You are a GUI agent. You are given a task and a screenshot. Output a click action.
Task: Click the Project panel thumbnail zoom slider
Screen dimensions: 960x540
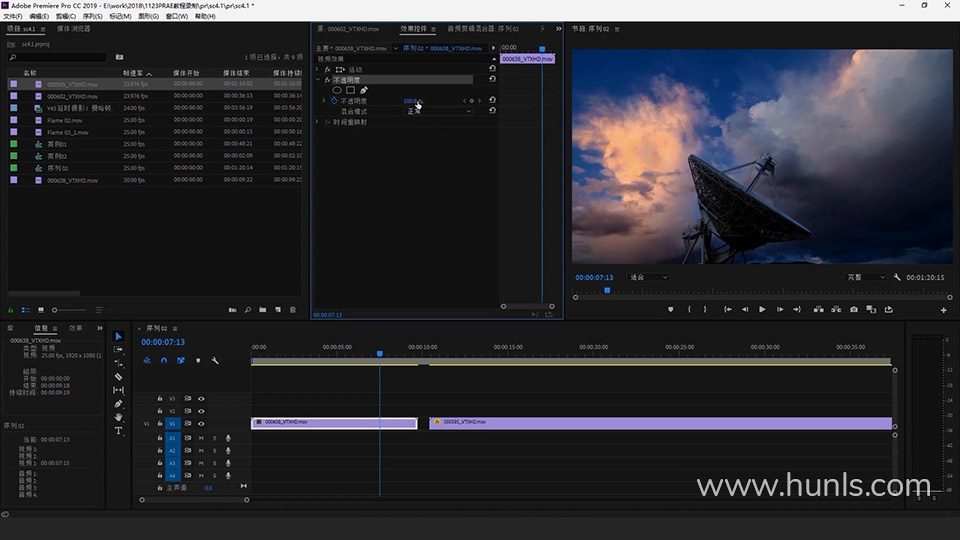click(x=56, y=310)
